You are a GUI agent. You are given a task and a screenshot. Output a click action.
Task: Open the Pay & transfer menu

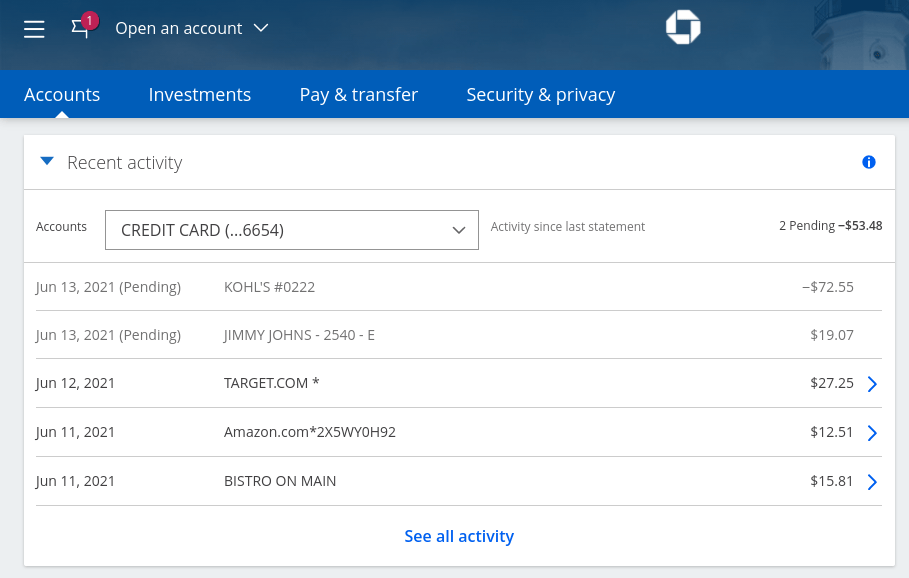tap(358, 95)
